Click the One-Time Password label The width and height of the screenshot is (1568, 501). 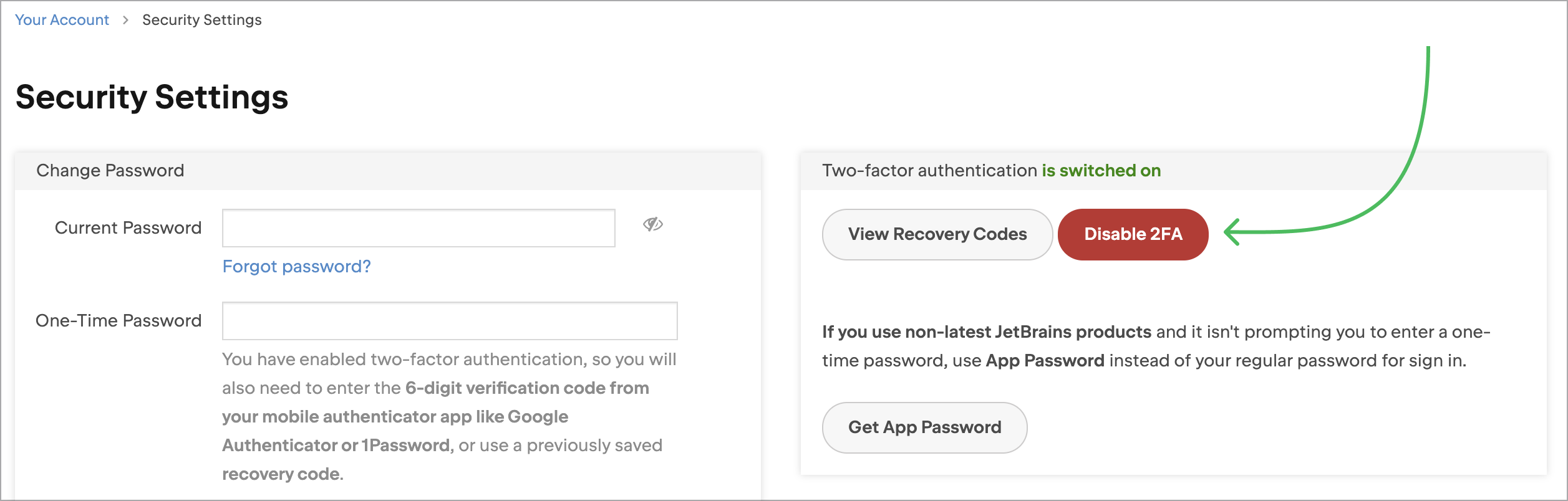119,321
